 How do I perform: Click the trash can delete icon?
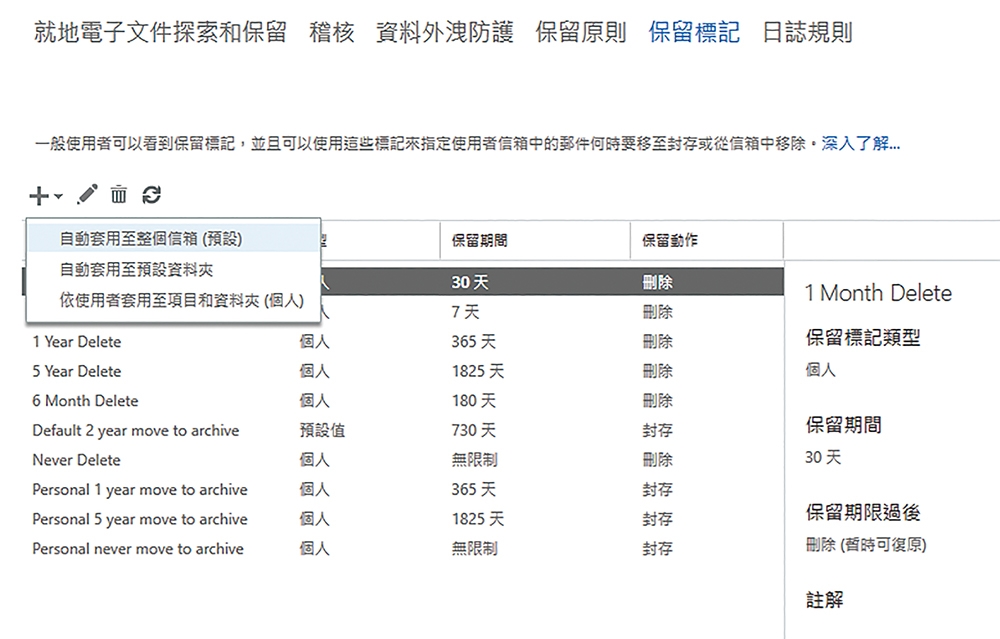pos(119,194)
